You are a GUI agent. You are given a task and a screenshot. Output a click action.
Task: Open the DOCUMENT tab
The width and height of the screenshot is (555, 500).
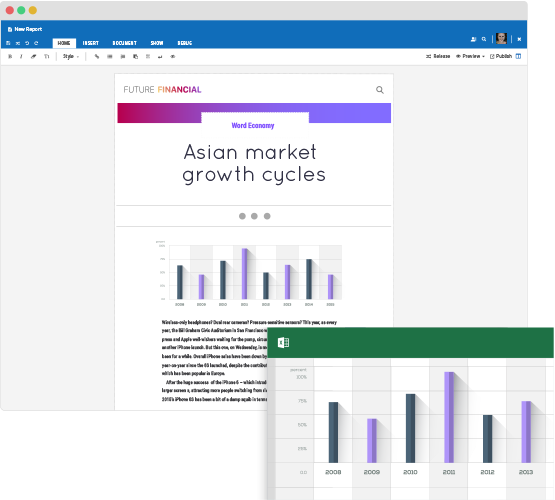point(125,43)
